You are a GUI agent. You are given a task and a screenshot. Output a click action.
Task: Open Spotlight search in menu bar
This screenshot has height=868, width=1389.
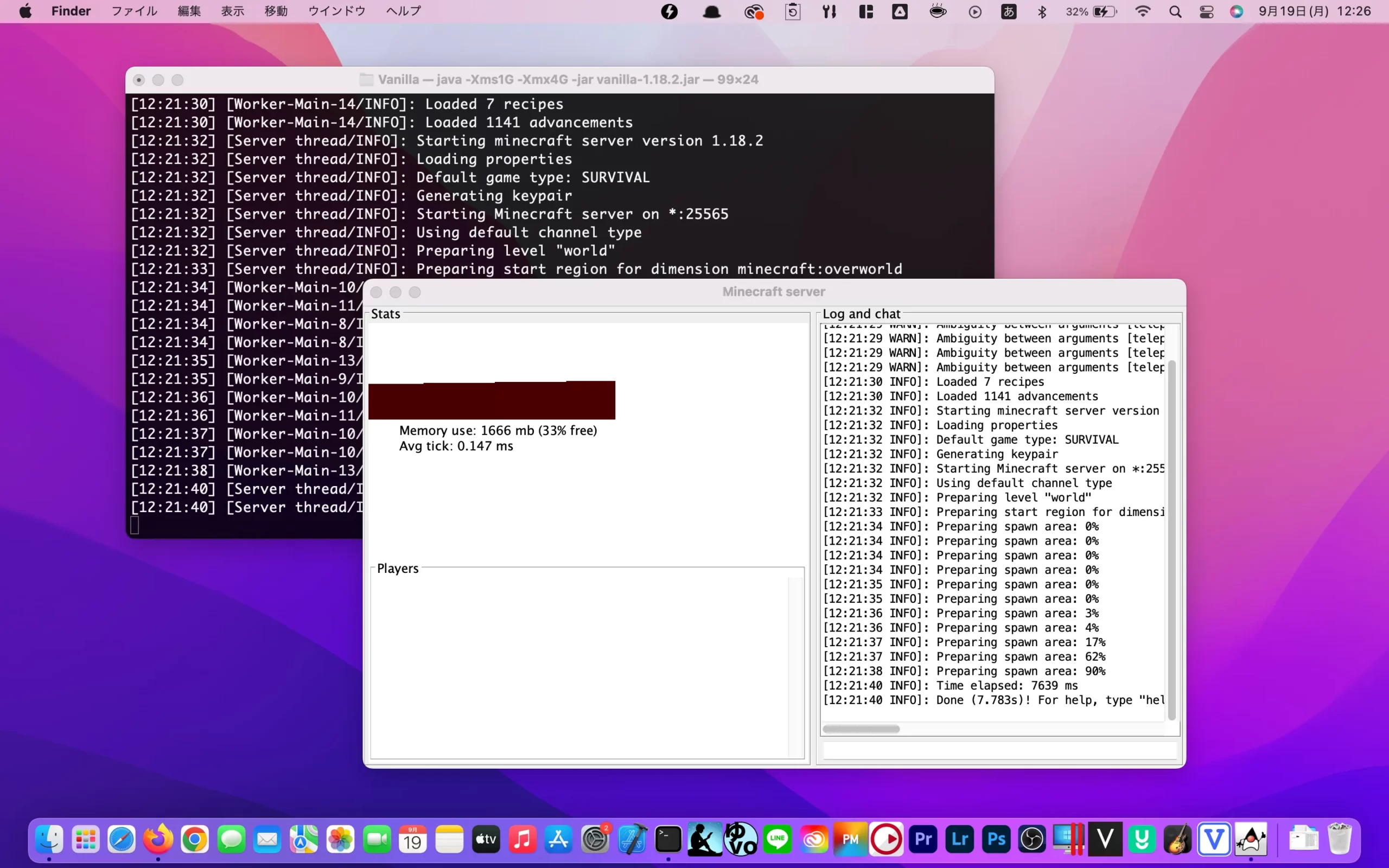pyautogui.click(x=1175, y=11)
